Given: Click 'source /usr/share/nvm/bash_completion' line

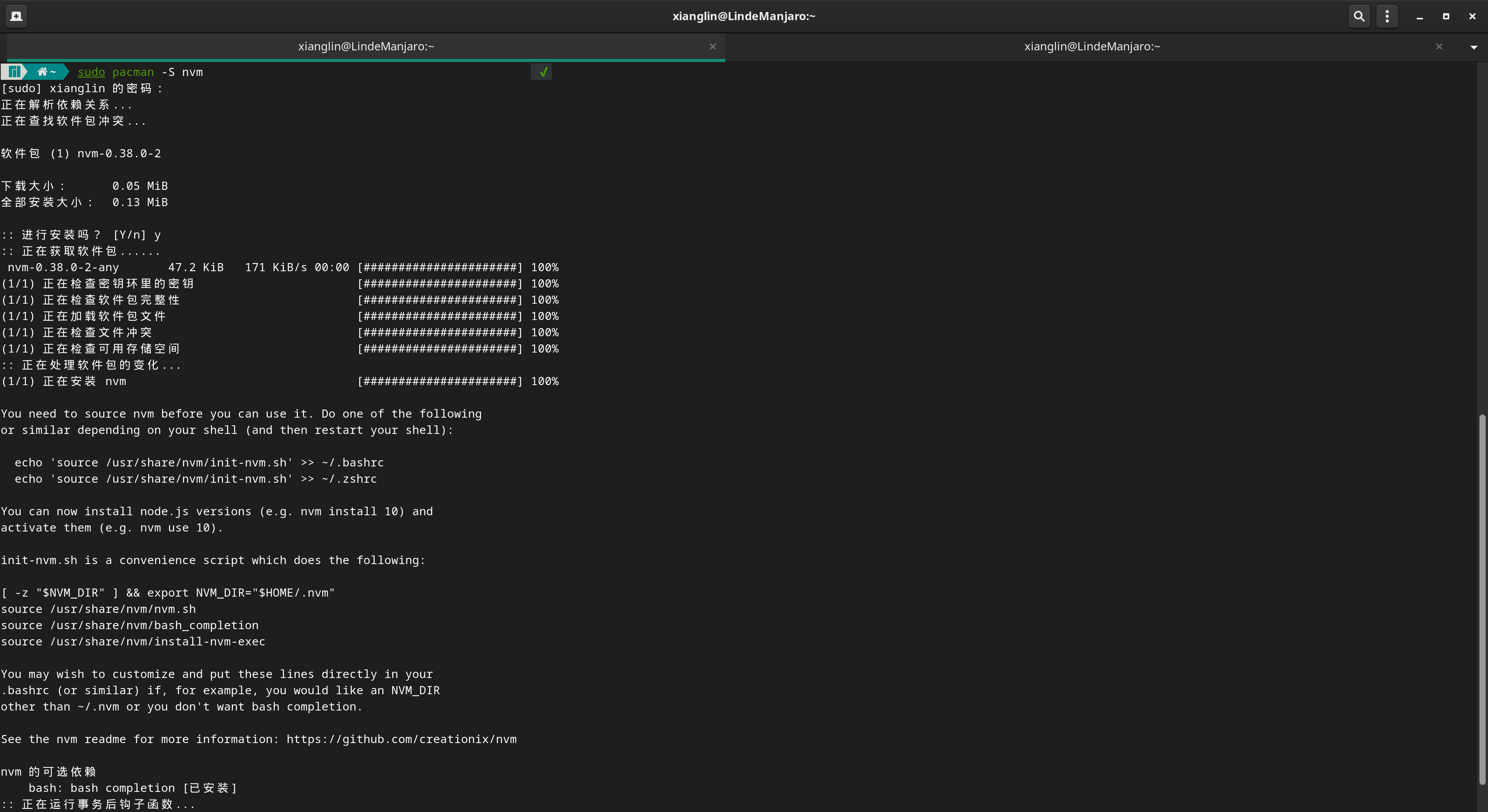Looking at the screenshot, I should pos(129,625).
